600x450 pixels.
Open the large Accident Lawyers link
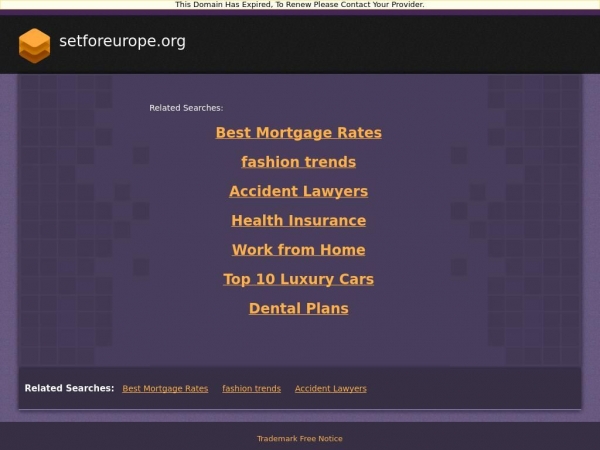point(298,191)
